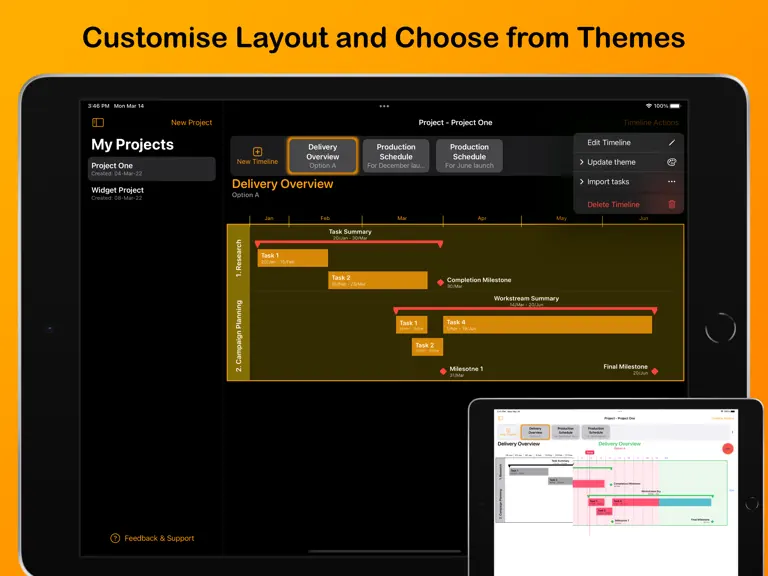This screenshot has height=576, width=768.
Task: Click the Completion Milestone diamond
Action: coord(440,283)
